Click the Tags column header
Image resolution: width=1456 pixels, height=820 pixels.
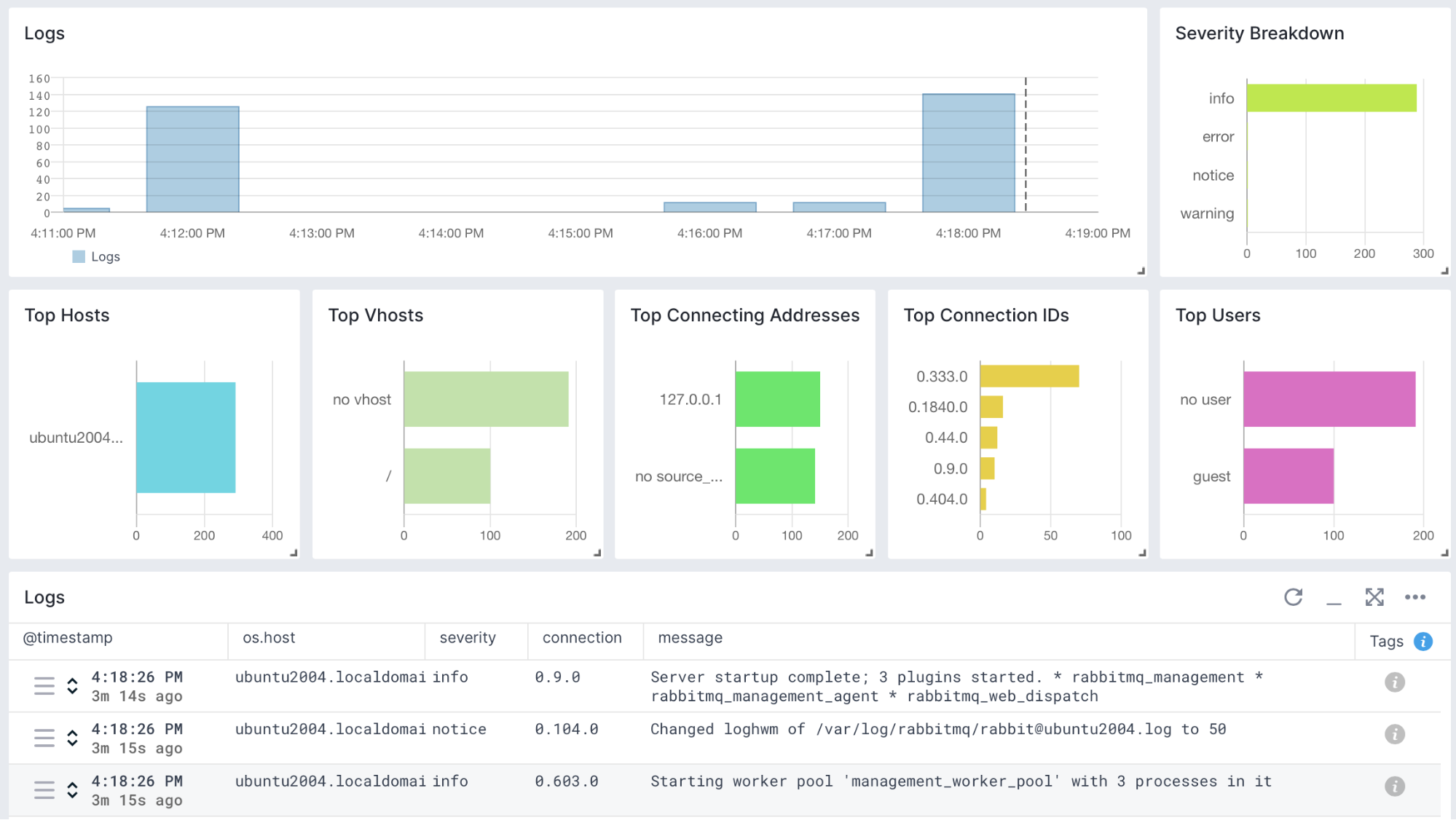pos(1386,642)
